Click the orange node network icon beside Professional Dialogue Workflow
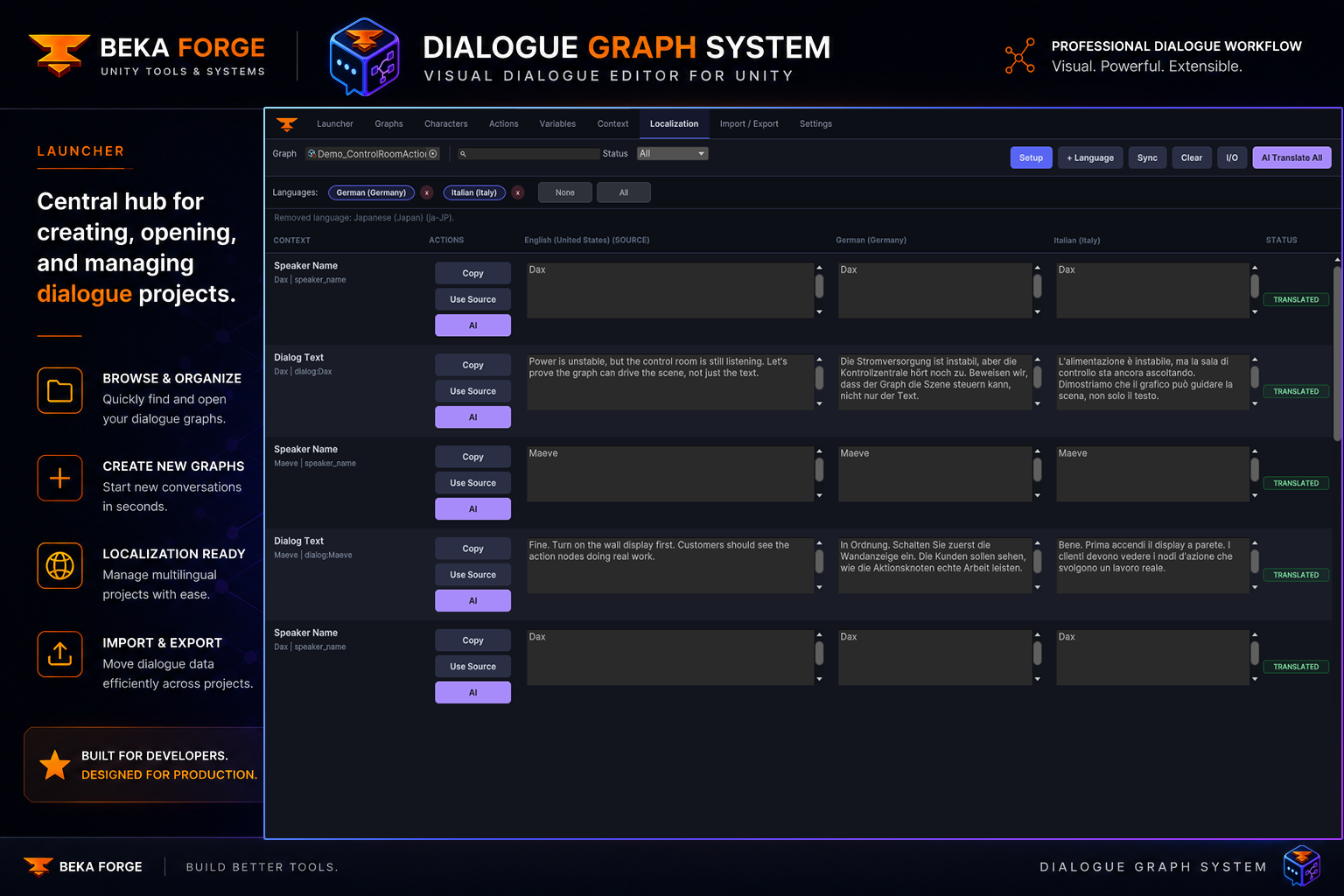 [x=1019, y=56]
